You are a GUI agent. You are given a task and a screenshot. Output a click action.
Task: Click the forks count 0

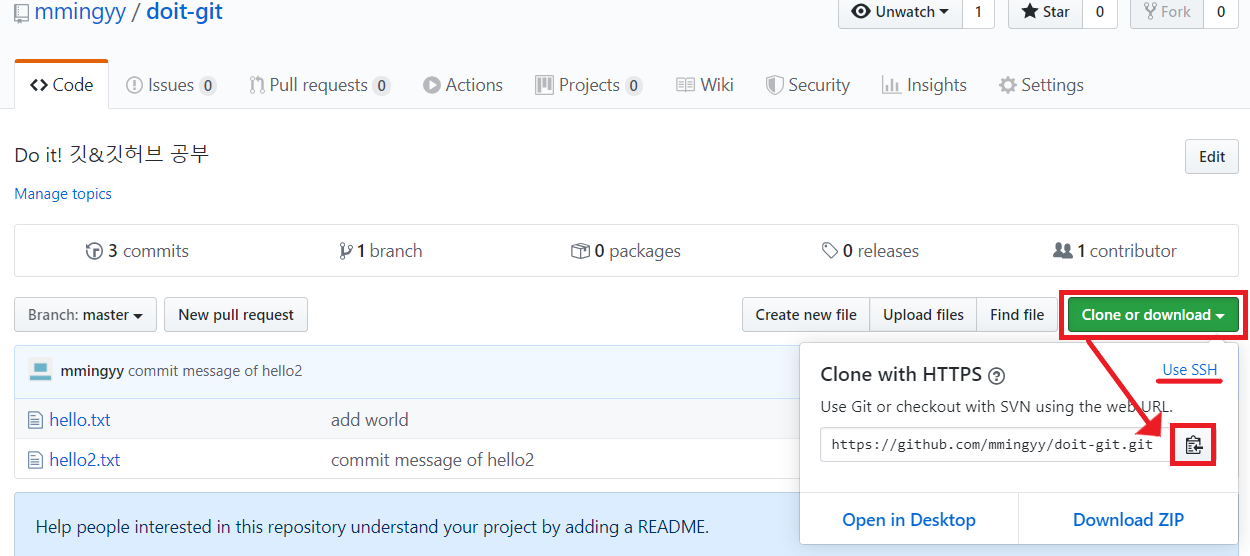click(x=1221, y=12)
